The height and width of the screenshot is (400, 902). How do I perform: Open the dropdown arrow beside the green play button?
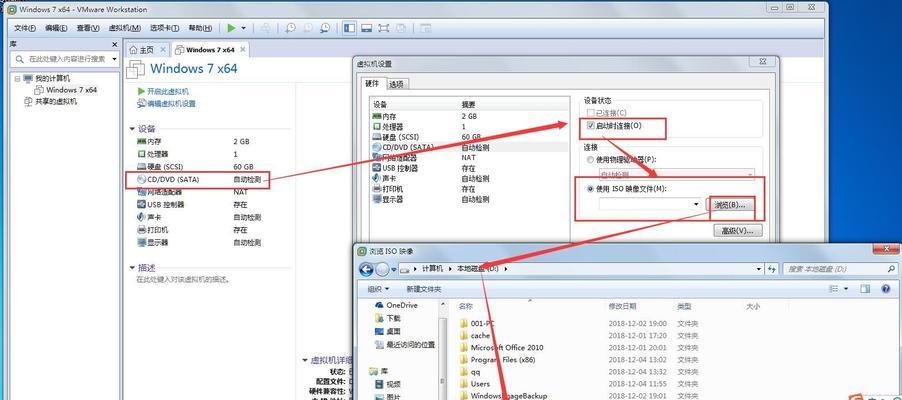(243, 28)
